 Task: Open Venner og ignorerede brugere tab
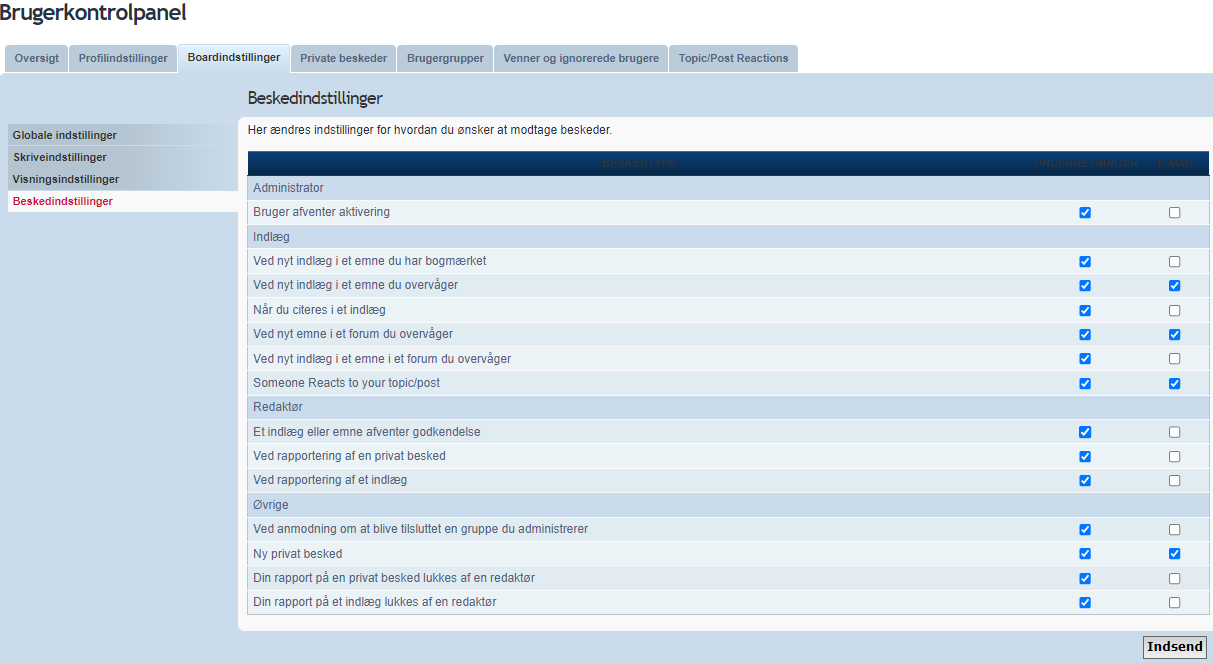tap(581, 58)
